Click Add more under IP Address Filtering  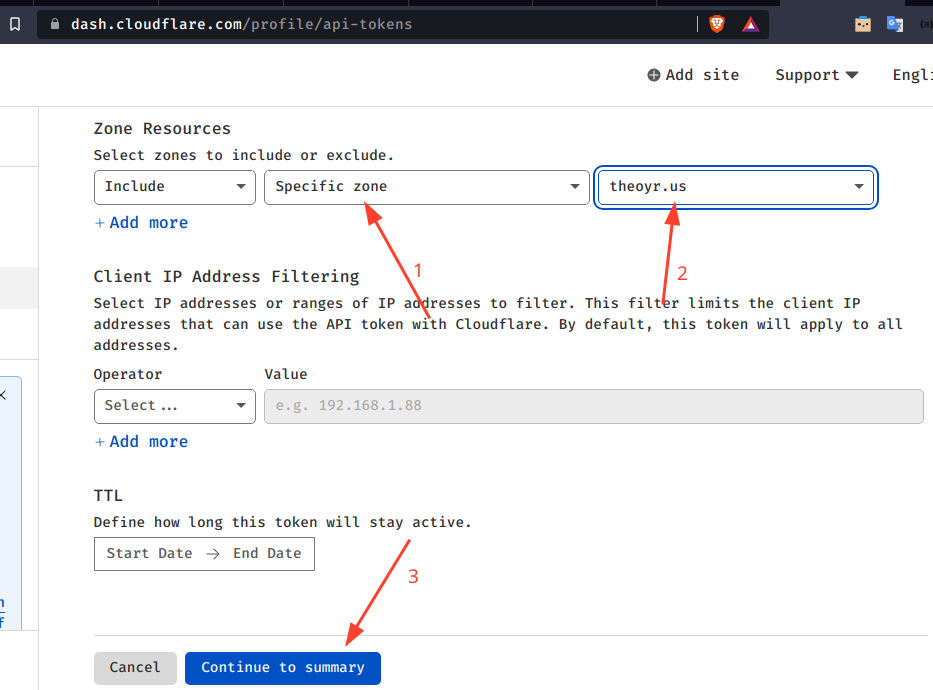tap(141, 442)
